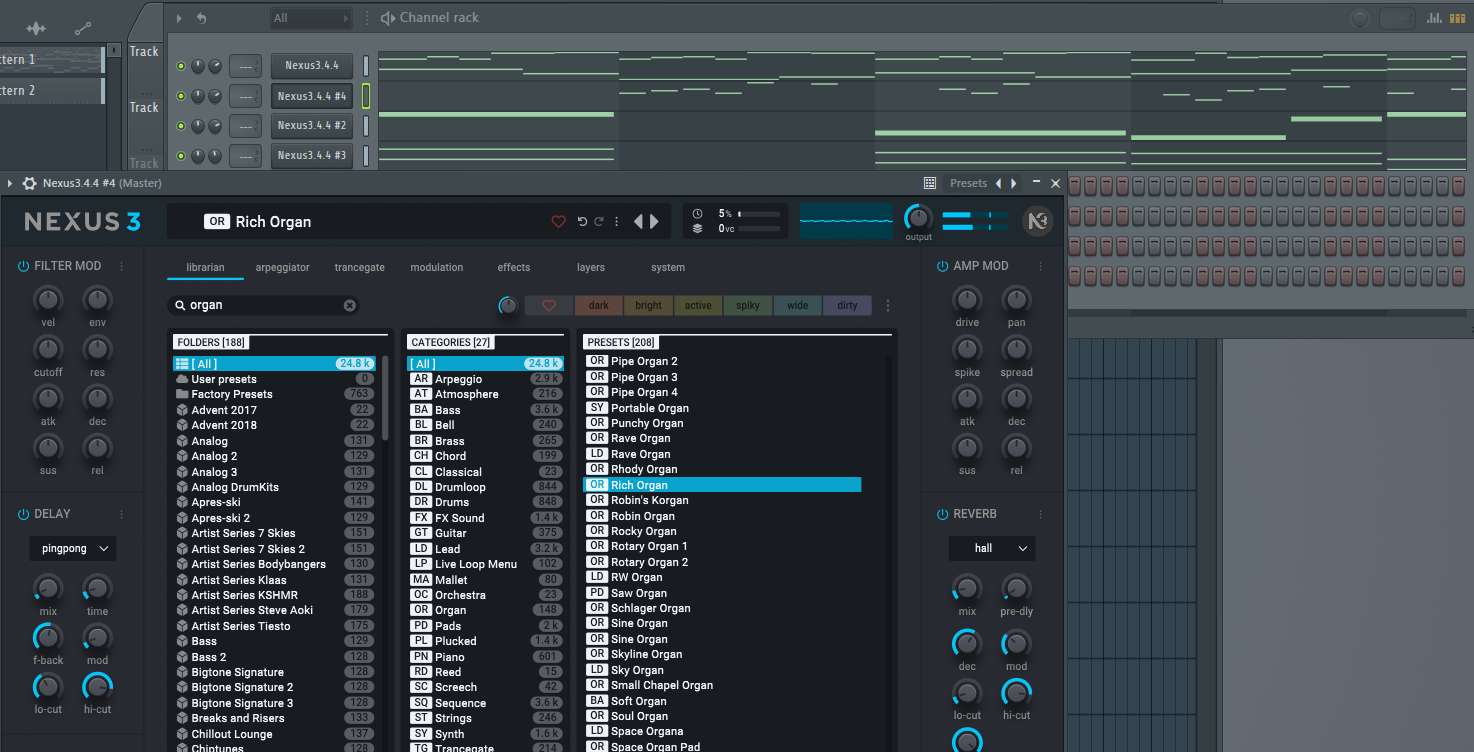Open the FILTER MOD options menu dots
Viewport: 1474px width, 752px height.
(122, 266)
